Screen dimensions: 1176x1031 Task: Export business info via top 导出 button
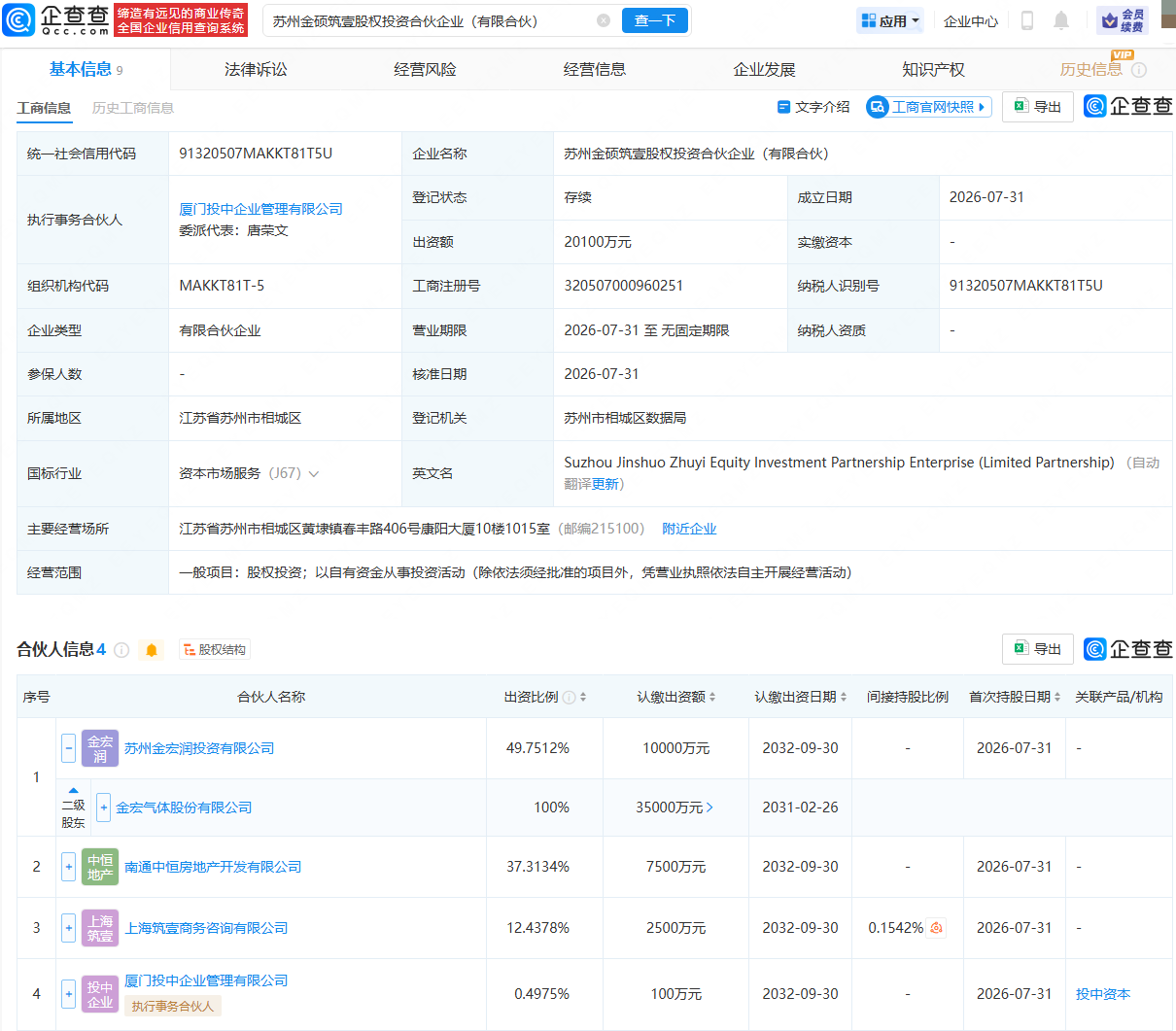pyautogui.click(x=1038, y=107)
